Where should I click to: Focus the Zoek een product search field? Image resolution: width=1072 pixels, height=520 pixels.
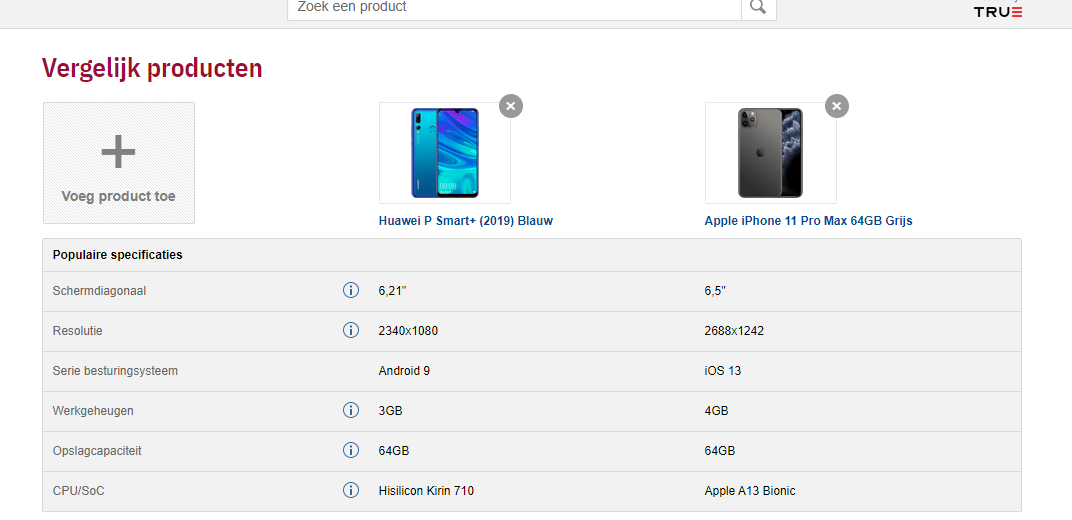pos(514,8)
